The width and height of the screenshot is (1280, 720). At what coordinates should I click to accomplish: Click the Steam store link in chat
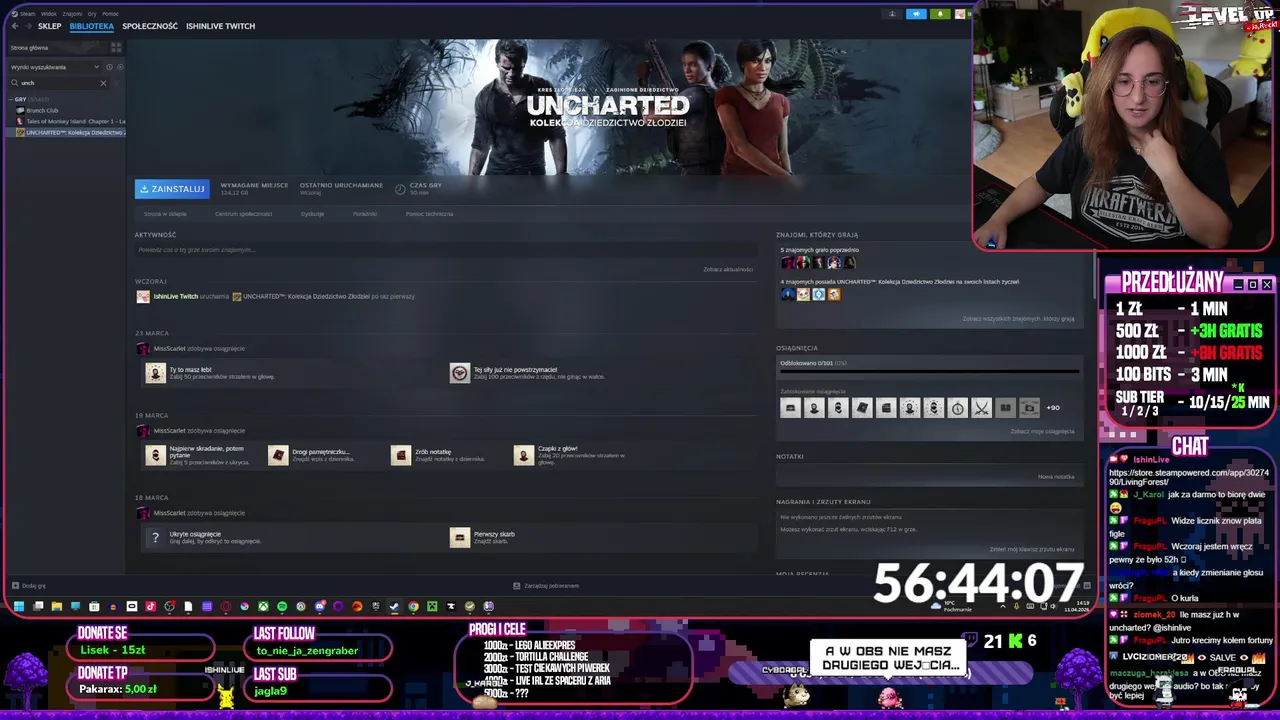1188,477
